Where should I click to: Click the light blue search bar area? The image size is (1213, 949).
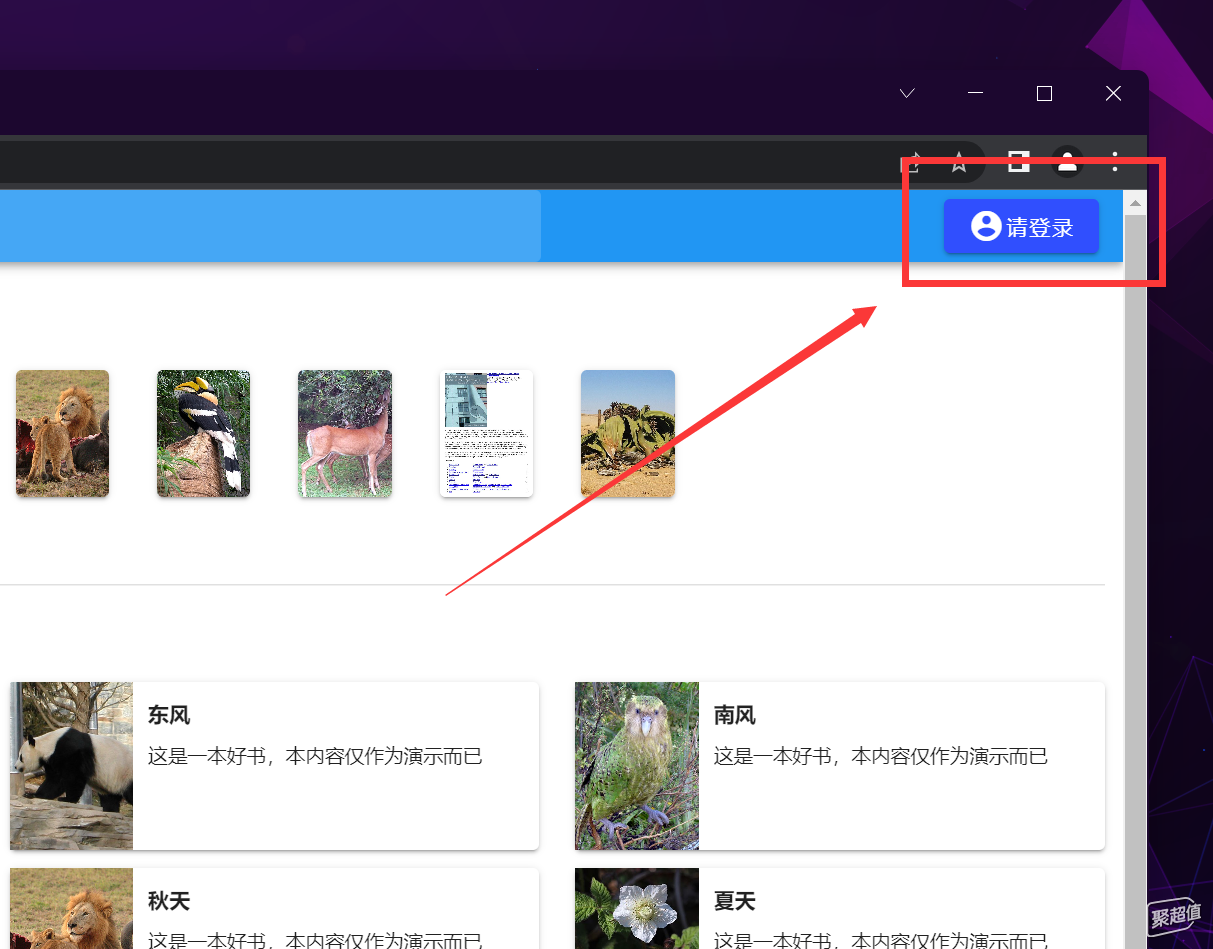(270, 226)
